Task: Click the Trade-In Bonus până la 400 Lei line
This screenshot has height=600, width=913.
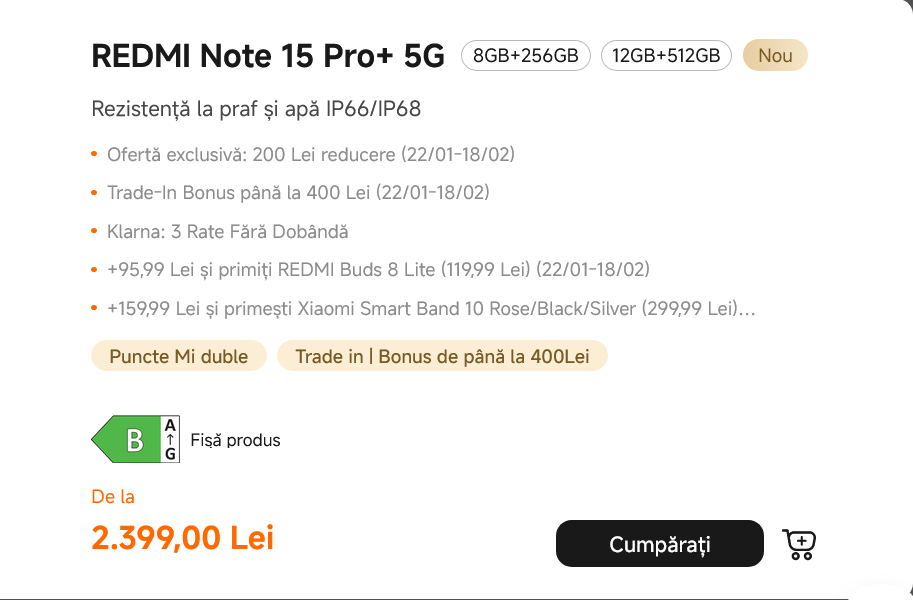Action: [x=298, y=193]
